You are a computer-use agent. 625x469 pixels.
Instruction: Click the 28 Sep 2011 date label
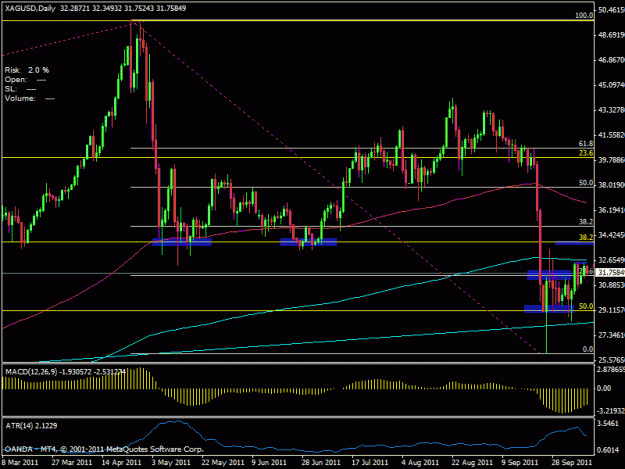pos(572,463)
